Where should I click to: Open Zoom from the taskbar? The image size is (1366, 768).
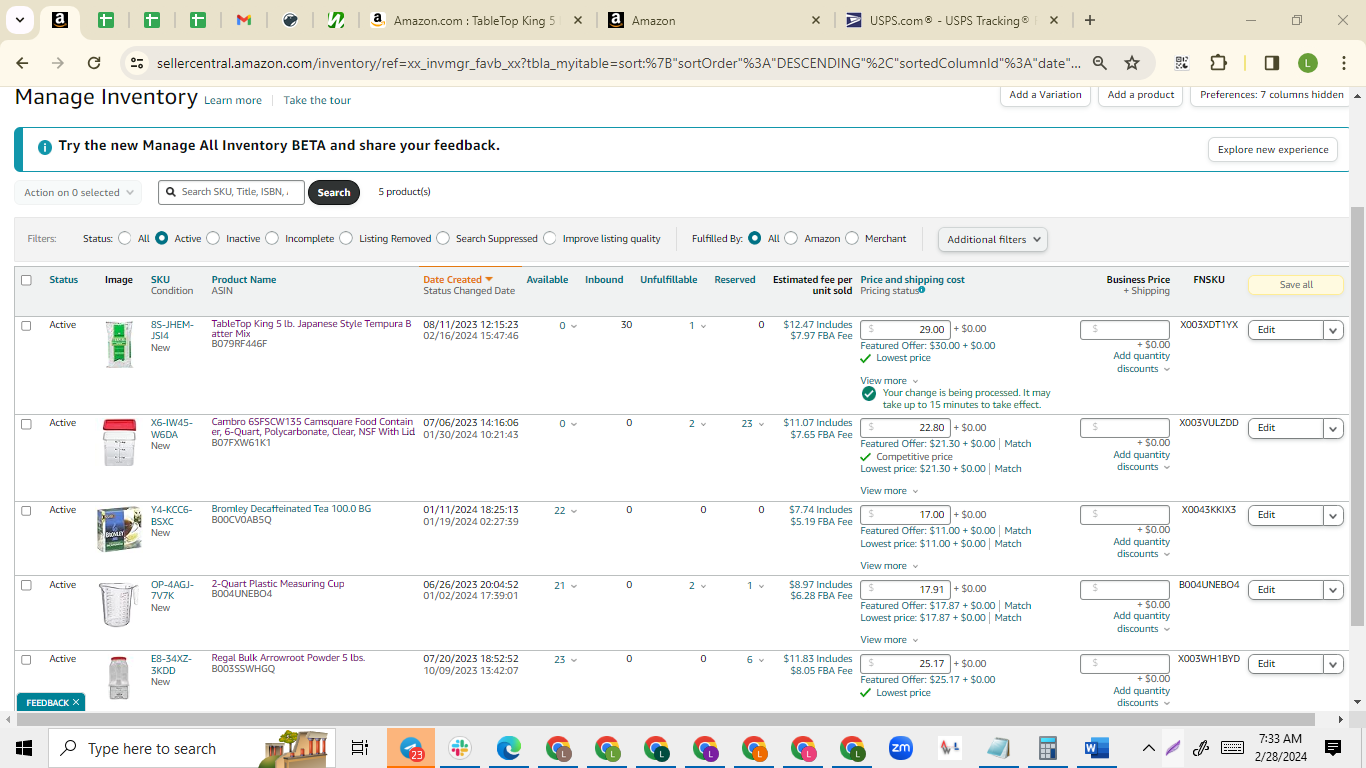tap(901, 748)
